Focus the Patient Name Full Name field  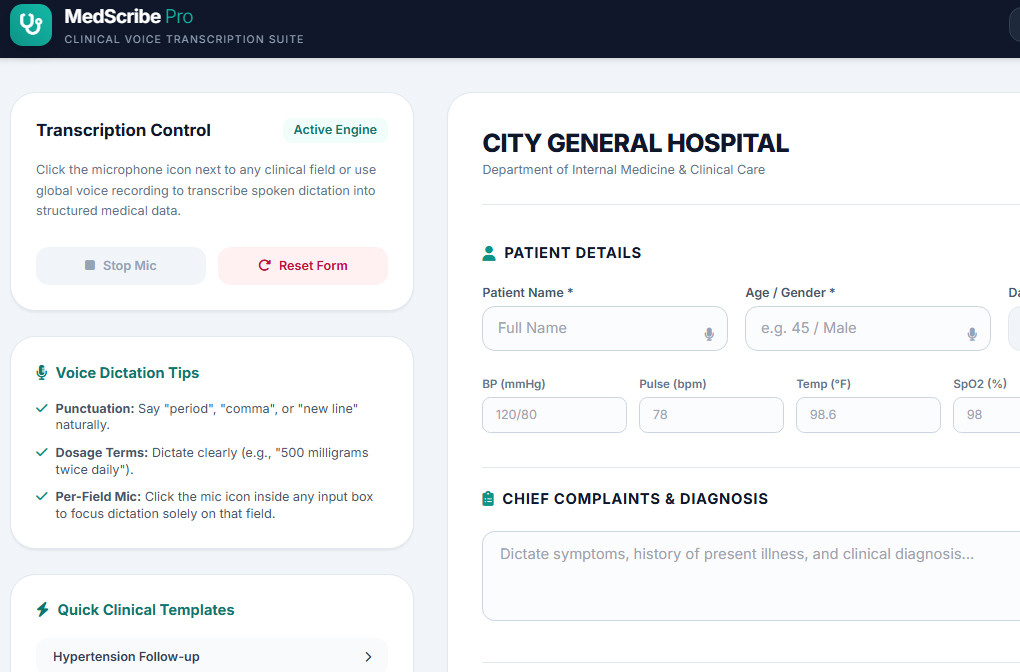605,329
